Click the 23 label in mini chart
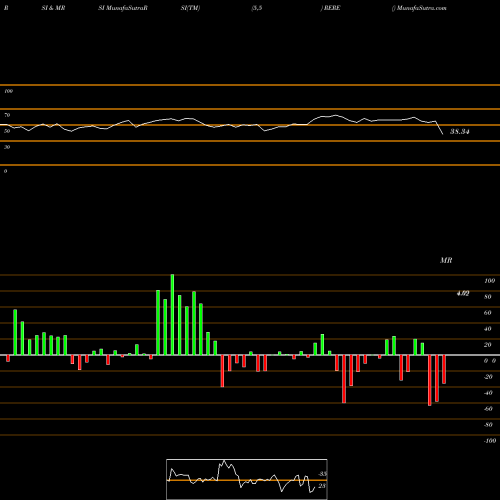The width and height of the screenshot is (500, 500). point(322,486)
